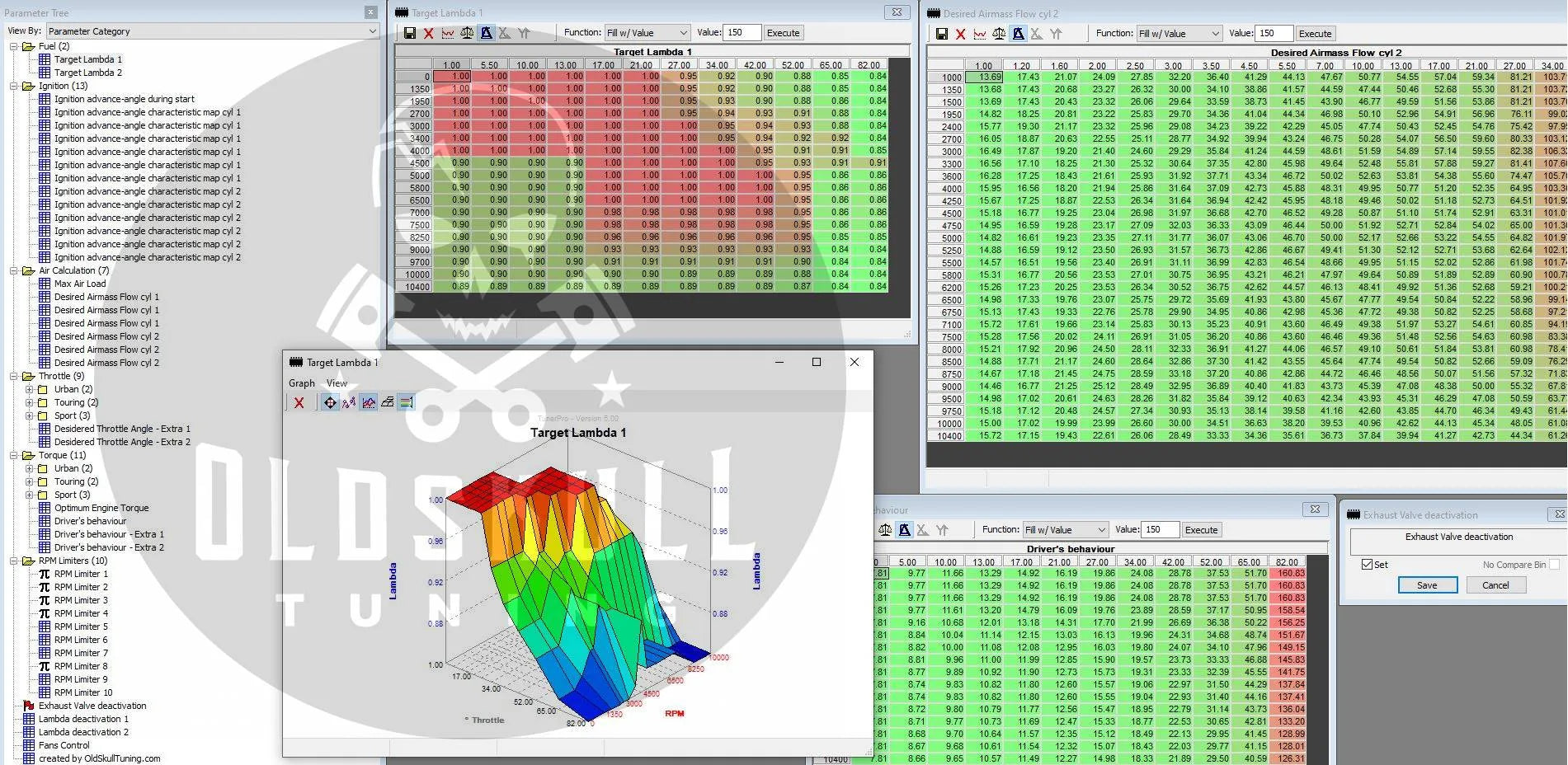The image size is (1568, 765).
Task: Select RPM Limiter 5 in parameter tree
Action: [x=81, y=627]
